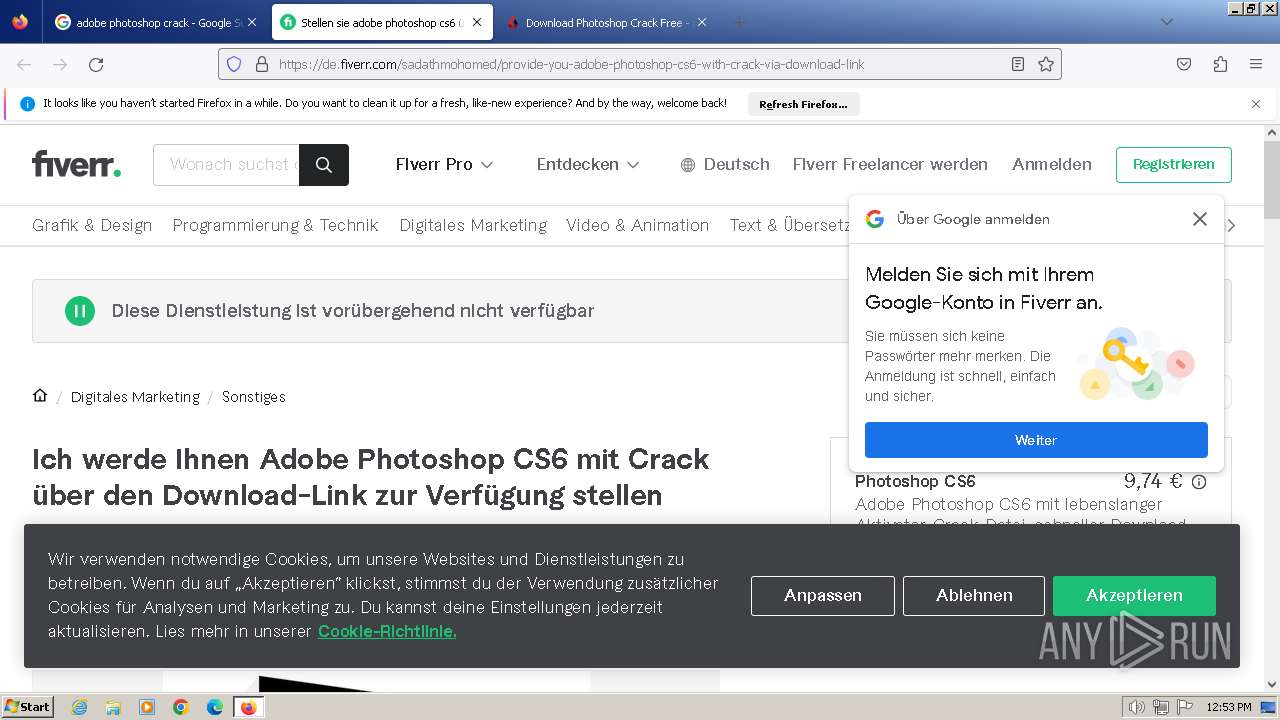Click the Firefox taskbar icon
The height and width of the screenshot is (720, 1280).
point(249,707)
